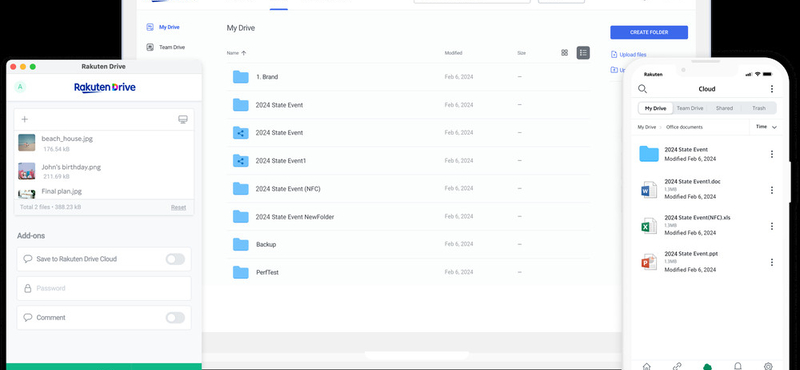Click the CREATE FOLDER button
Image resolution: width=800 pixels, height=370 pixels.
649,32
